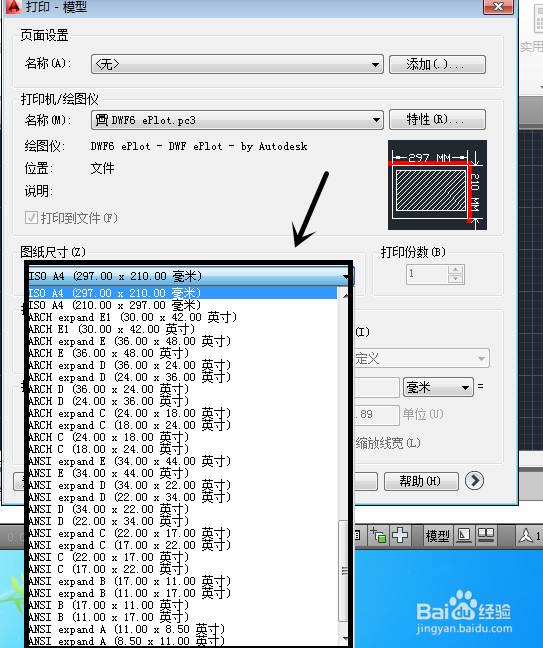Click the paper size list scroll-down arrow
The image size is (543, 648).
tap(344, 639)
